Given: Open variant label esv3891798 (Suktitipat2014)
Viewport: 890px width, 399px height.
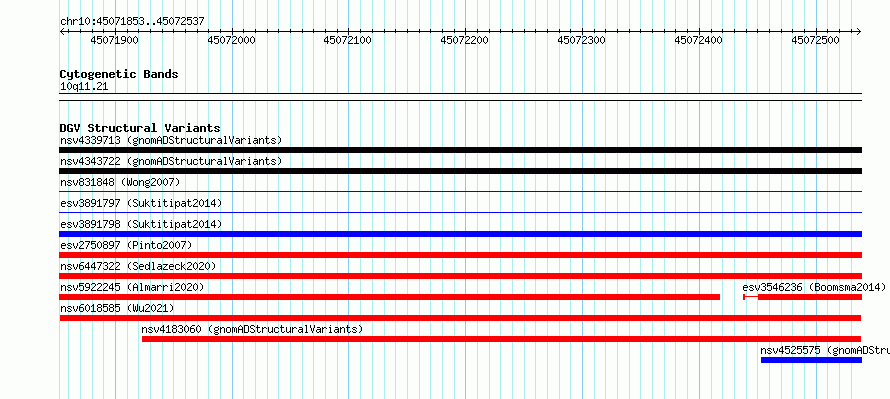Looking at the screenshot, I should tap(141, 224).
